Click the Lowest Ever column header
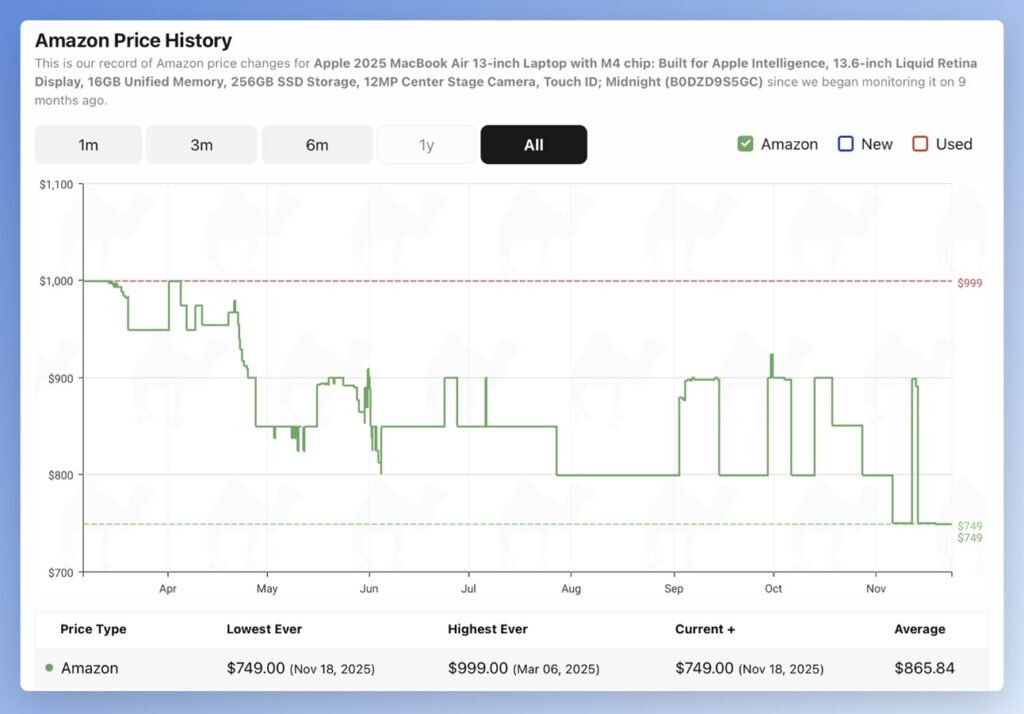Viewport: 1024px width, 714px height. point(264,629)
